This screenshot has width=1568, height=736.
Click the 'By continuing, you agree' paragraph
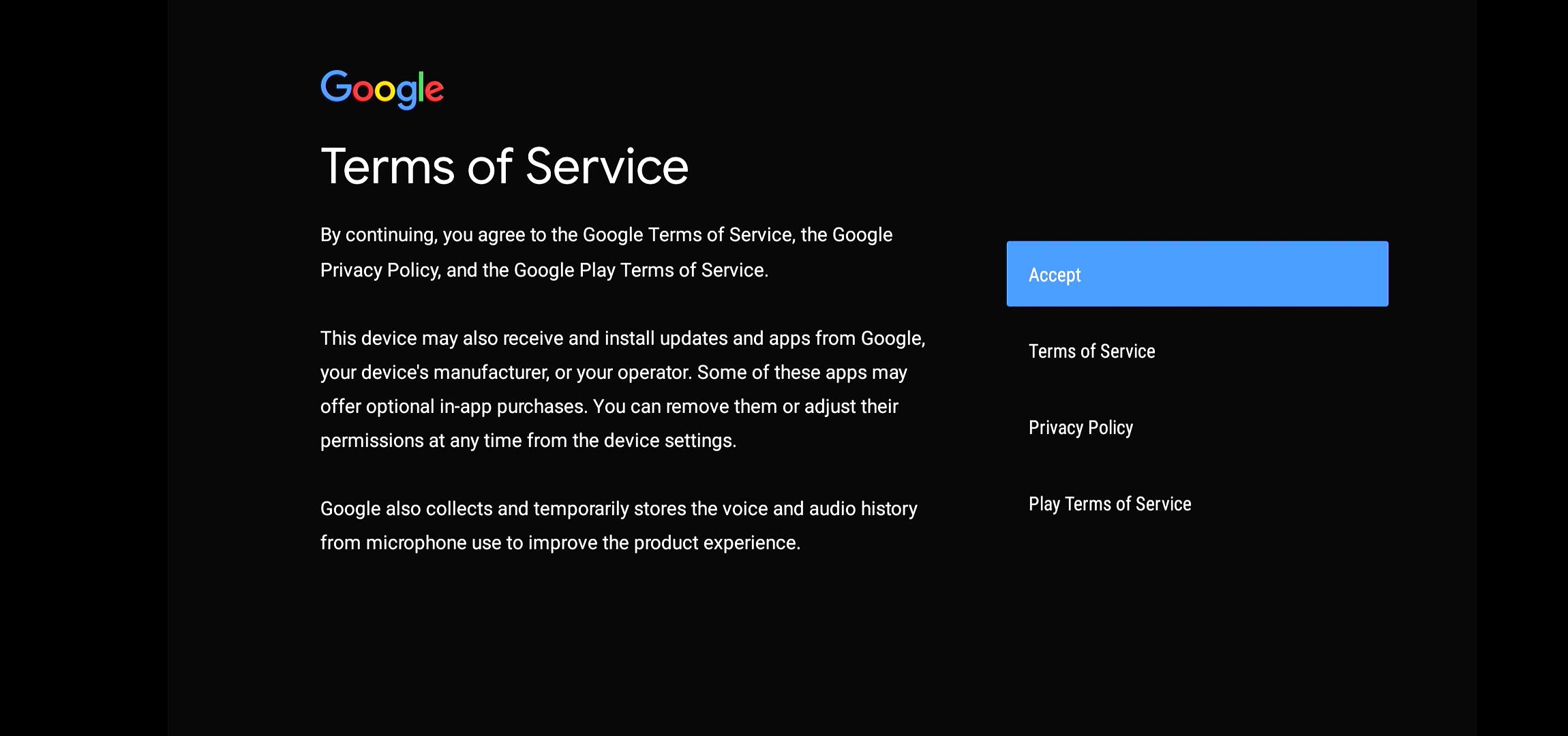606,252
